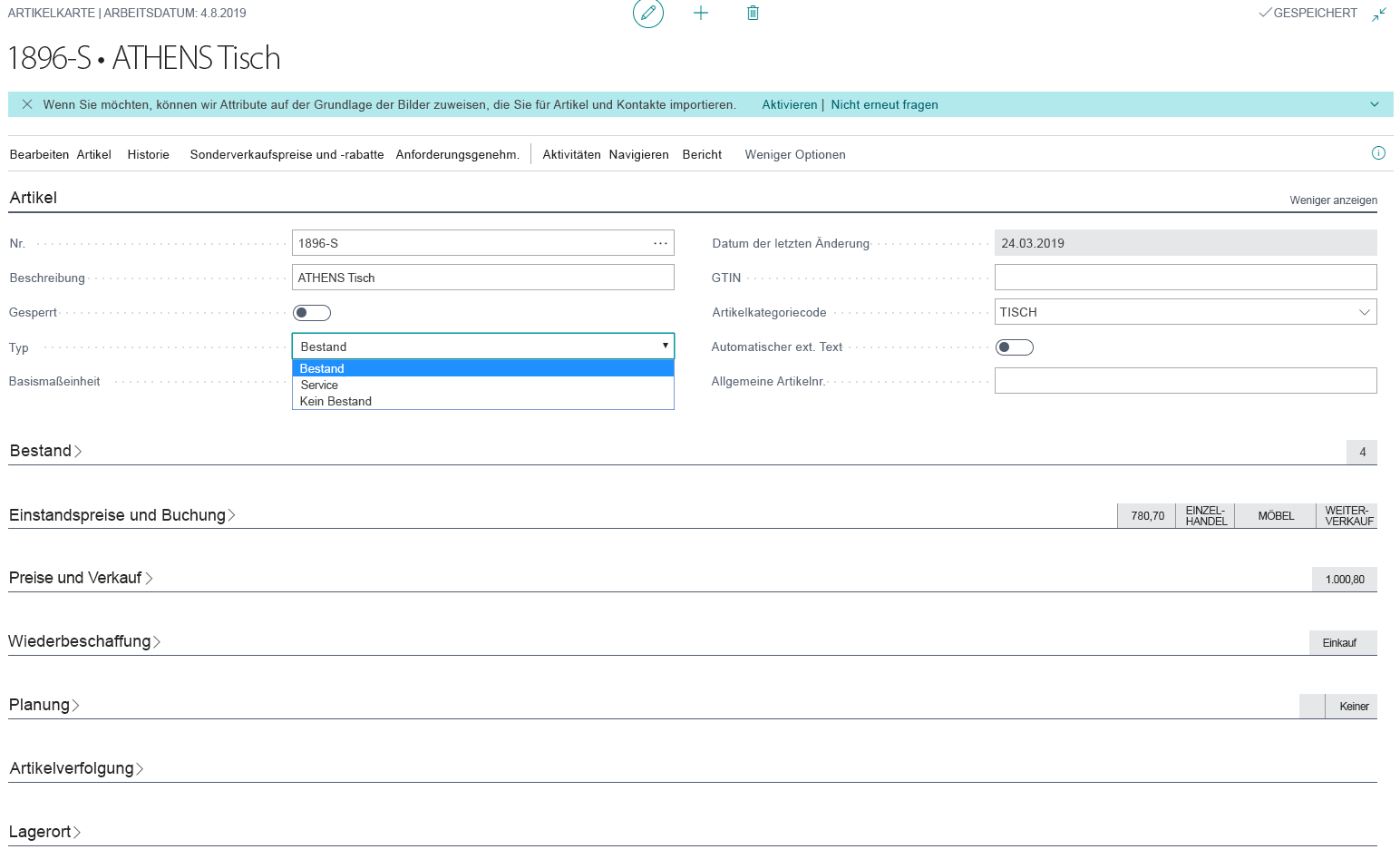Click the WEITER-VERKAUF summary value
The image size is (1400, 859).
1348,515
